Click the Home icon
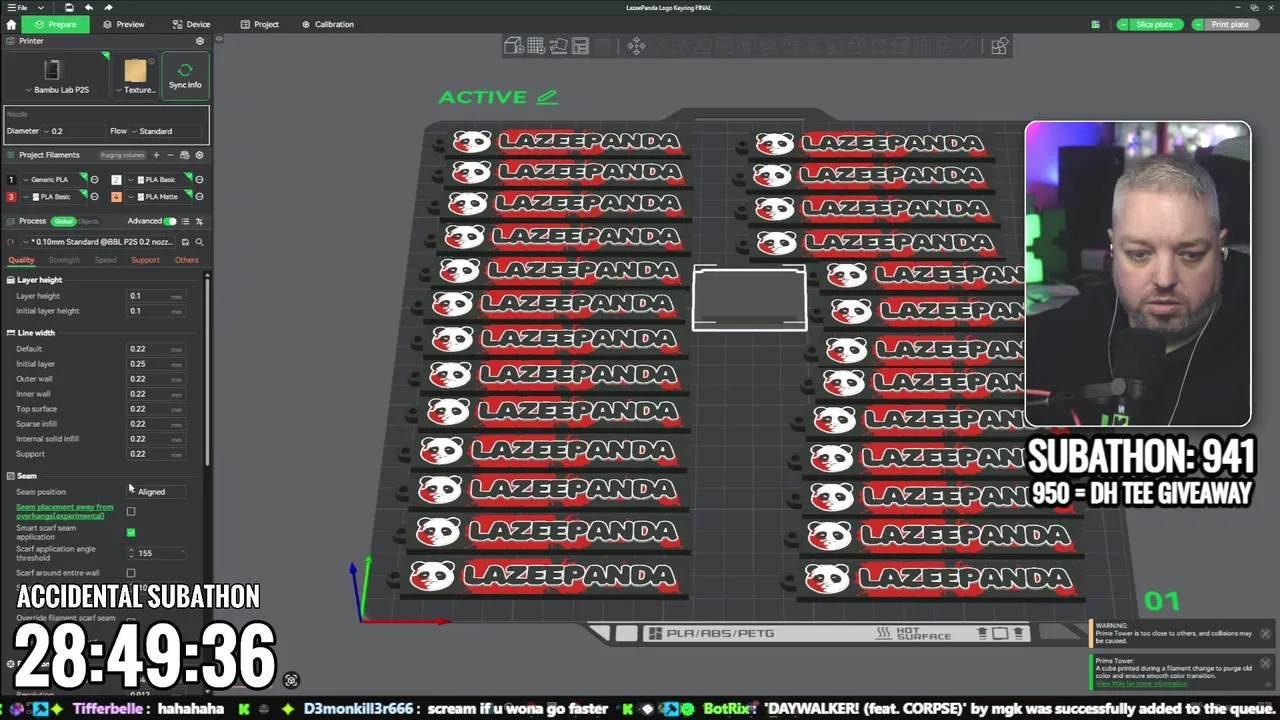Screen dimensions: 1280x720 (x=11, y=24)
